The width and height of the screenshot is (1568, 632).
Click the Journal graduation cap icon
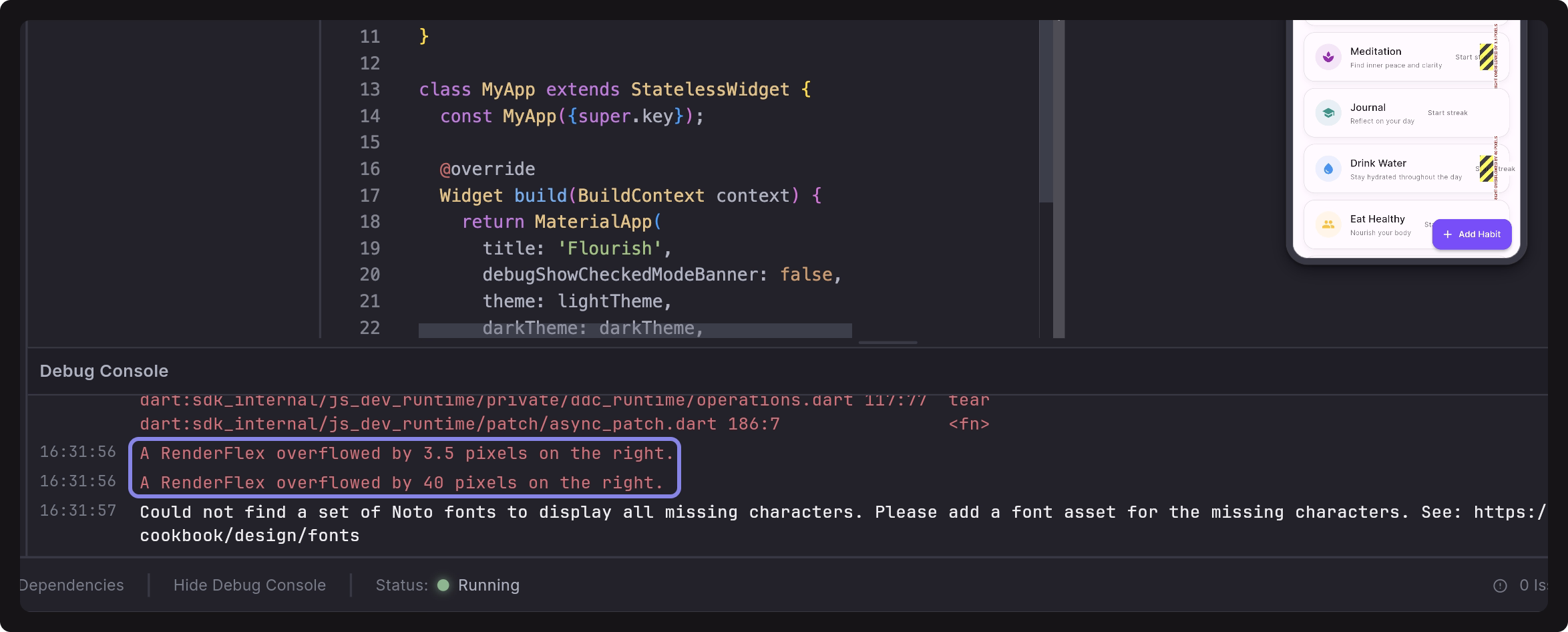1328,113
